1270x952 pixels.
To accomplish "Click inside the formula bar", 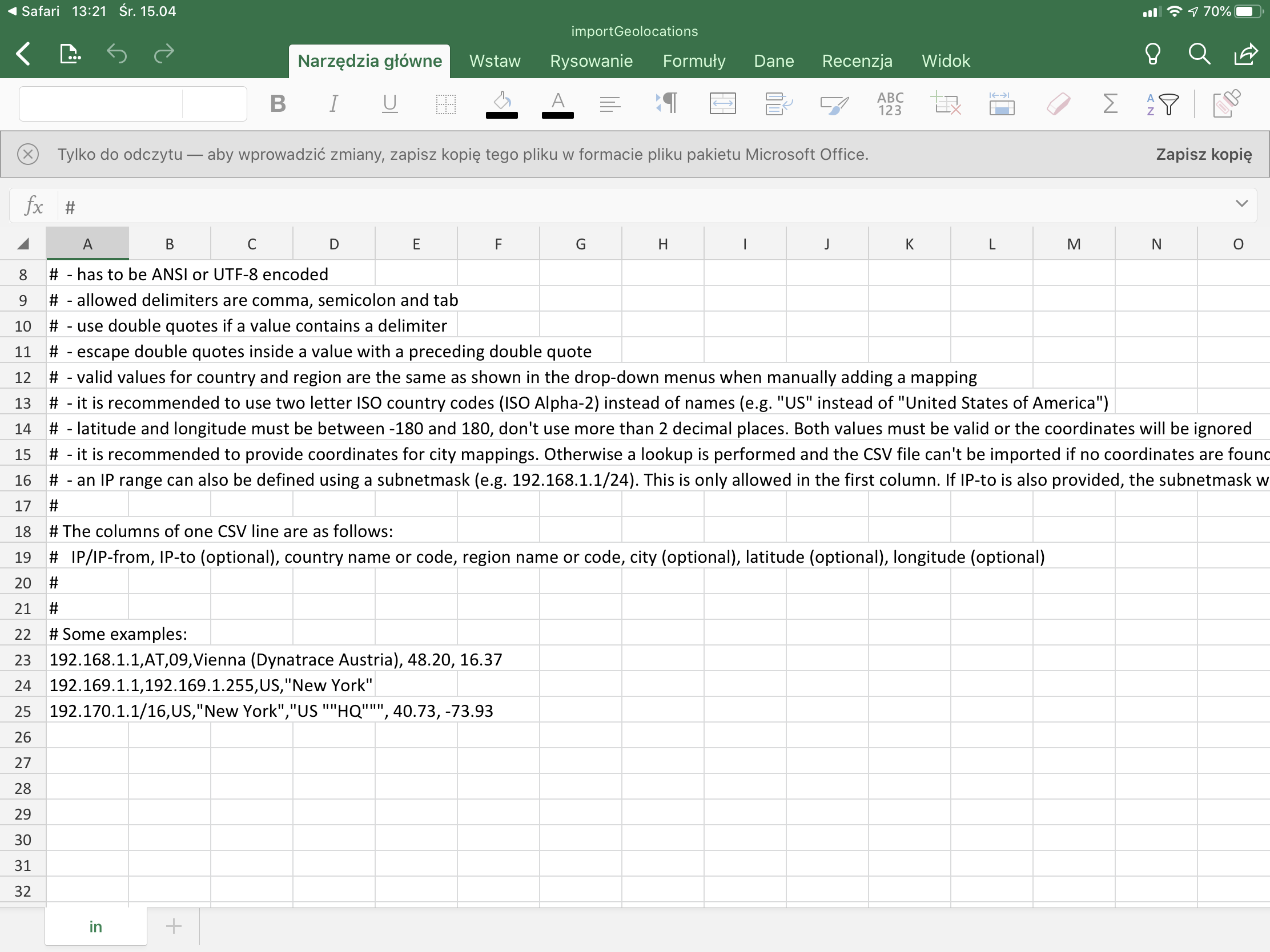I will coord(643,207).
